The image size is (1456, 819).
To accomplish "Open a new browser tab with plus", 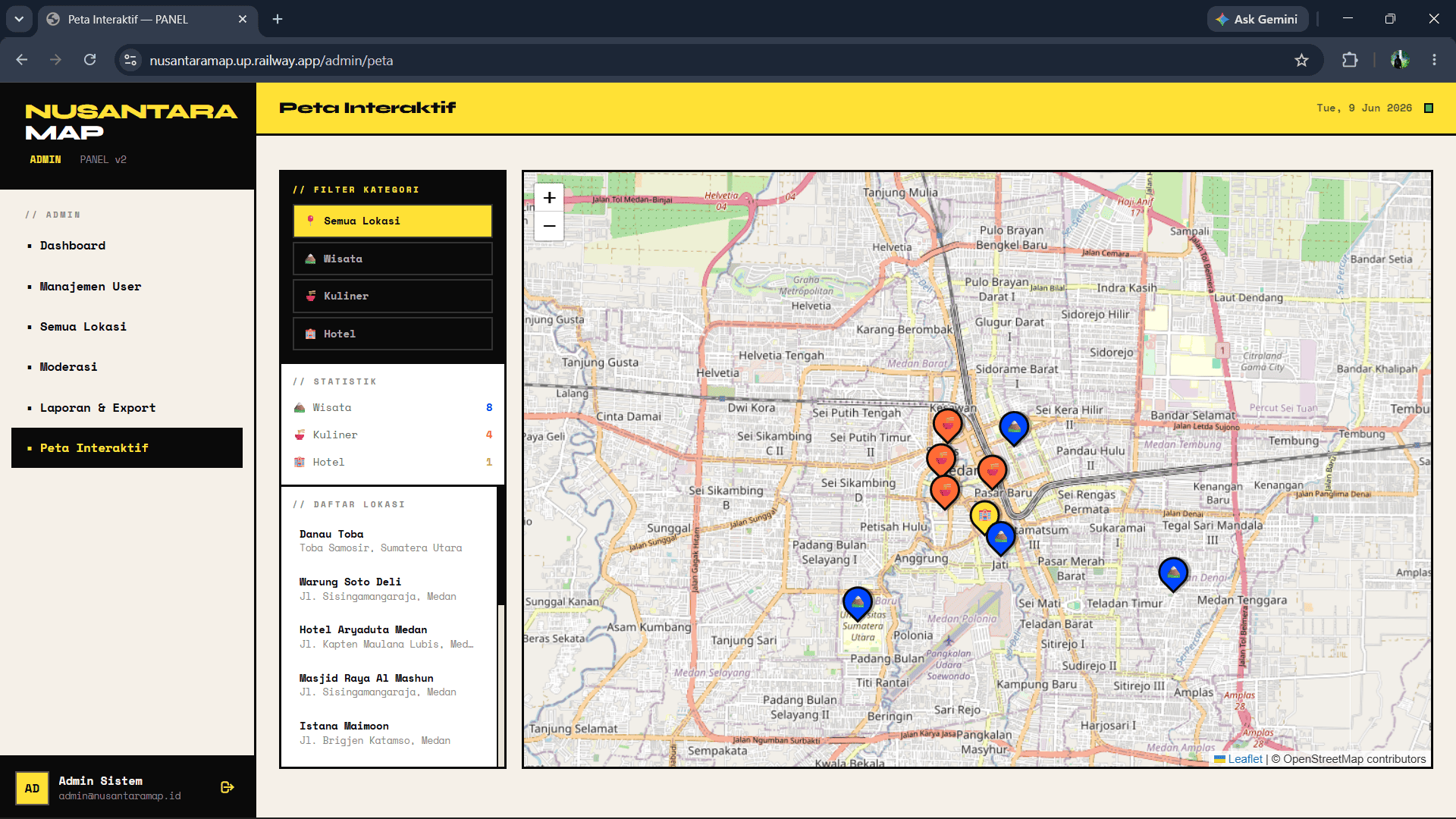I will pyautogui.click(x=278, y=19).
